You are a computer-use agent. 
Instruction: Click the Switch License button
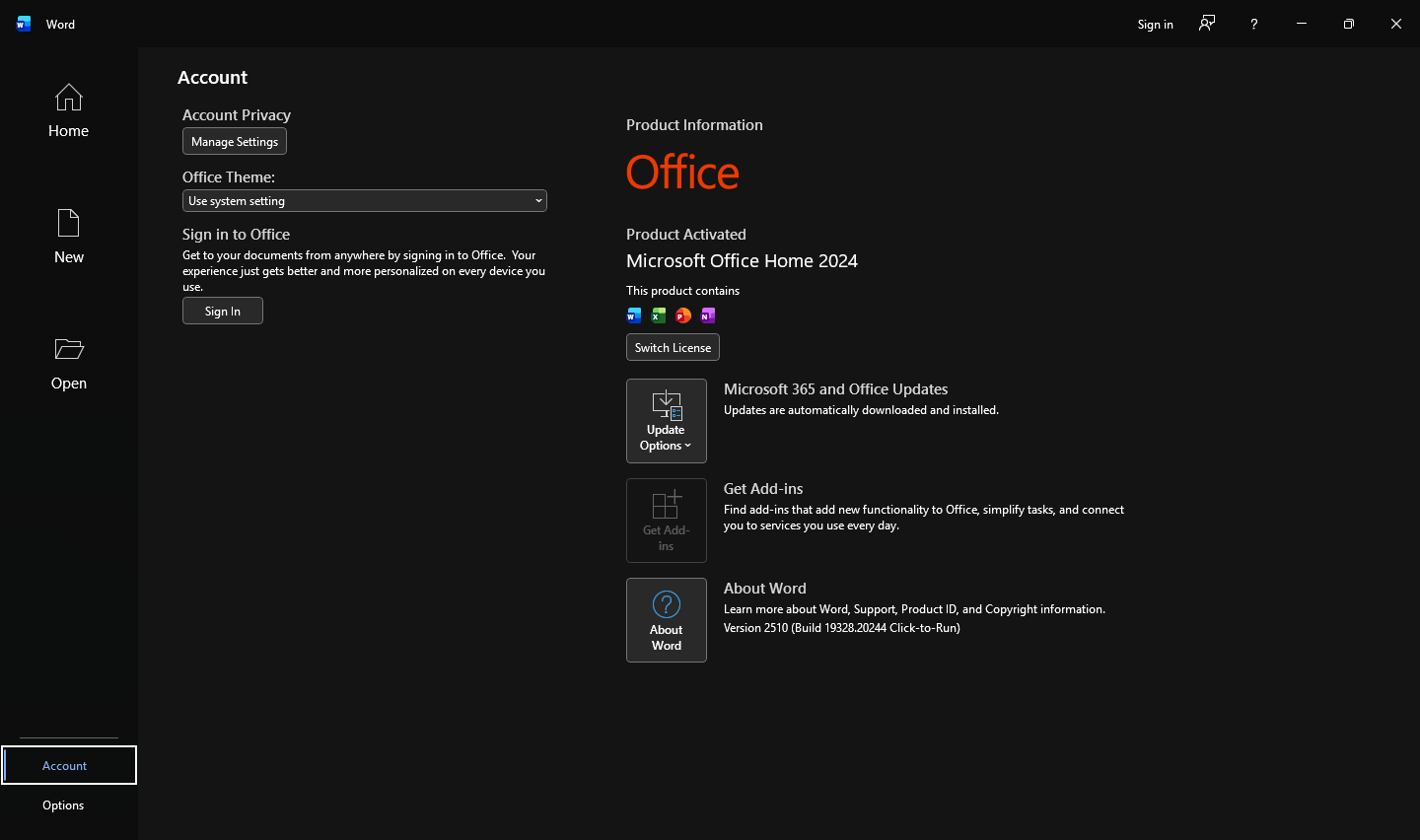pyautogui.click(x=673, y=348)
